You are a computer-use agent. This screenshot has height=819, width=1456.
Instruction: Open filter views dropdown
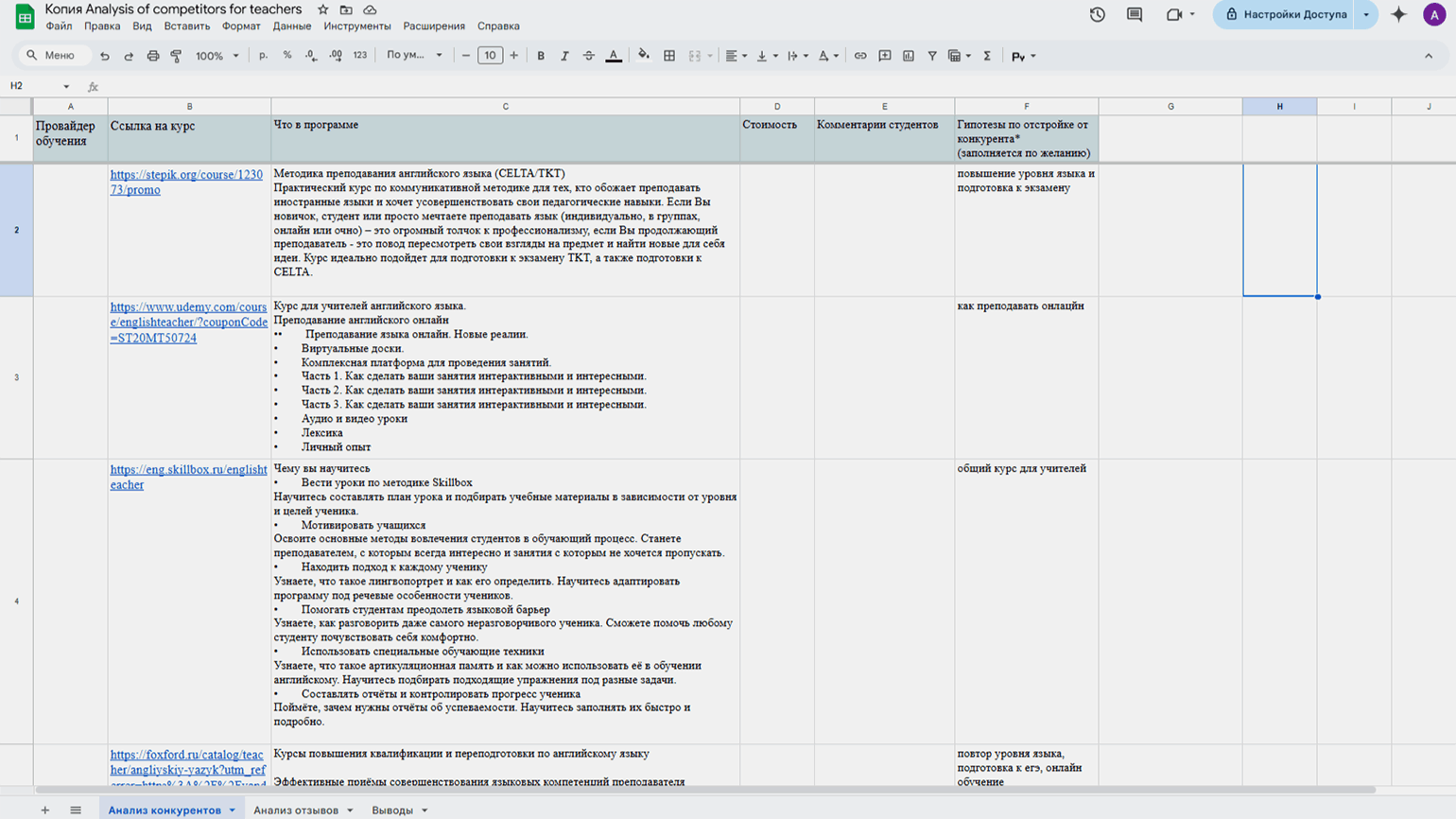click(961, 56)
